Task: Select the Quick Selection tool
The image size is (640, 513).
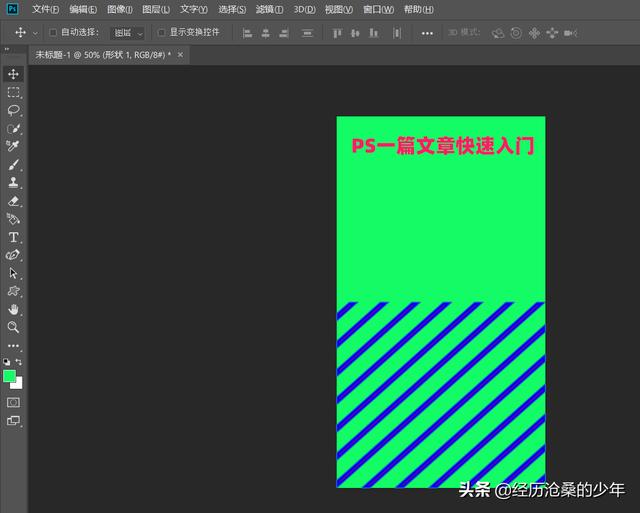Action: click(x=13, y=129)
